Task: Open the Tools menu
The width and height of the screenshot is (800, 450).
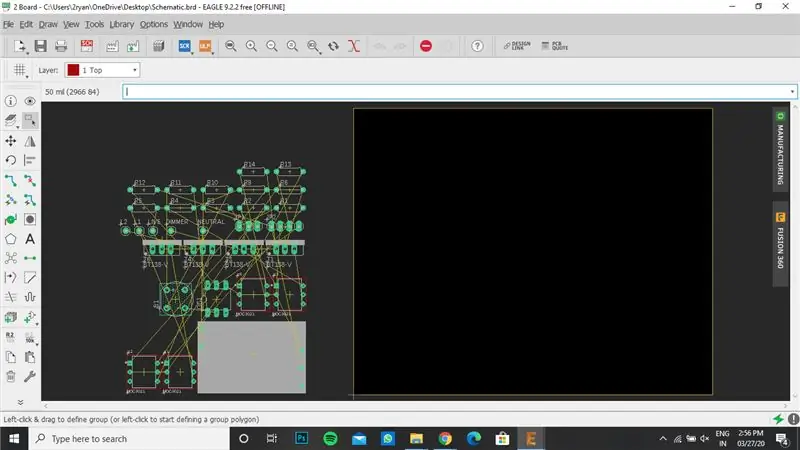Action: [94, 24]
